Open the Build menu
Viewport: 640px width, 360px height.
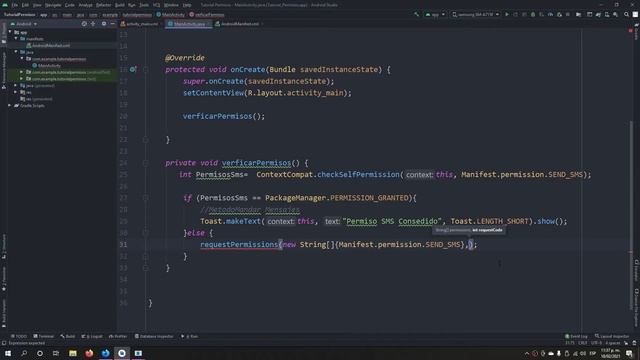point(120,5)
